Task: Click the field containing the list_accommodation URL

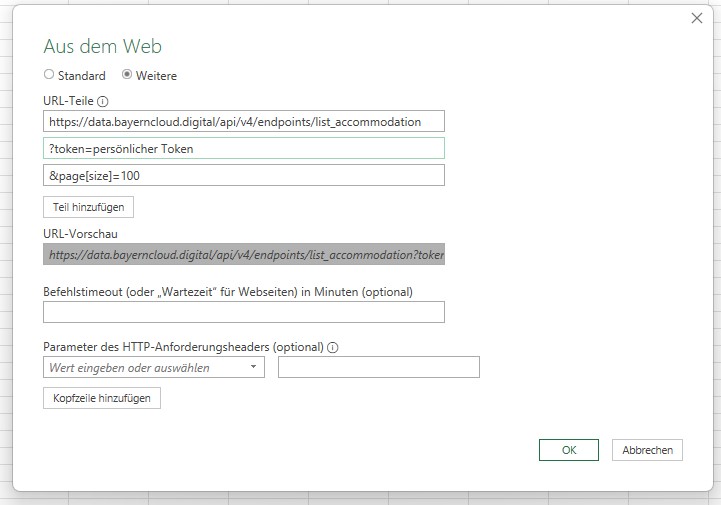Action: pos(244,121)
